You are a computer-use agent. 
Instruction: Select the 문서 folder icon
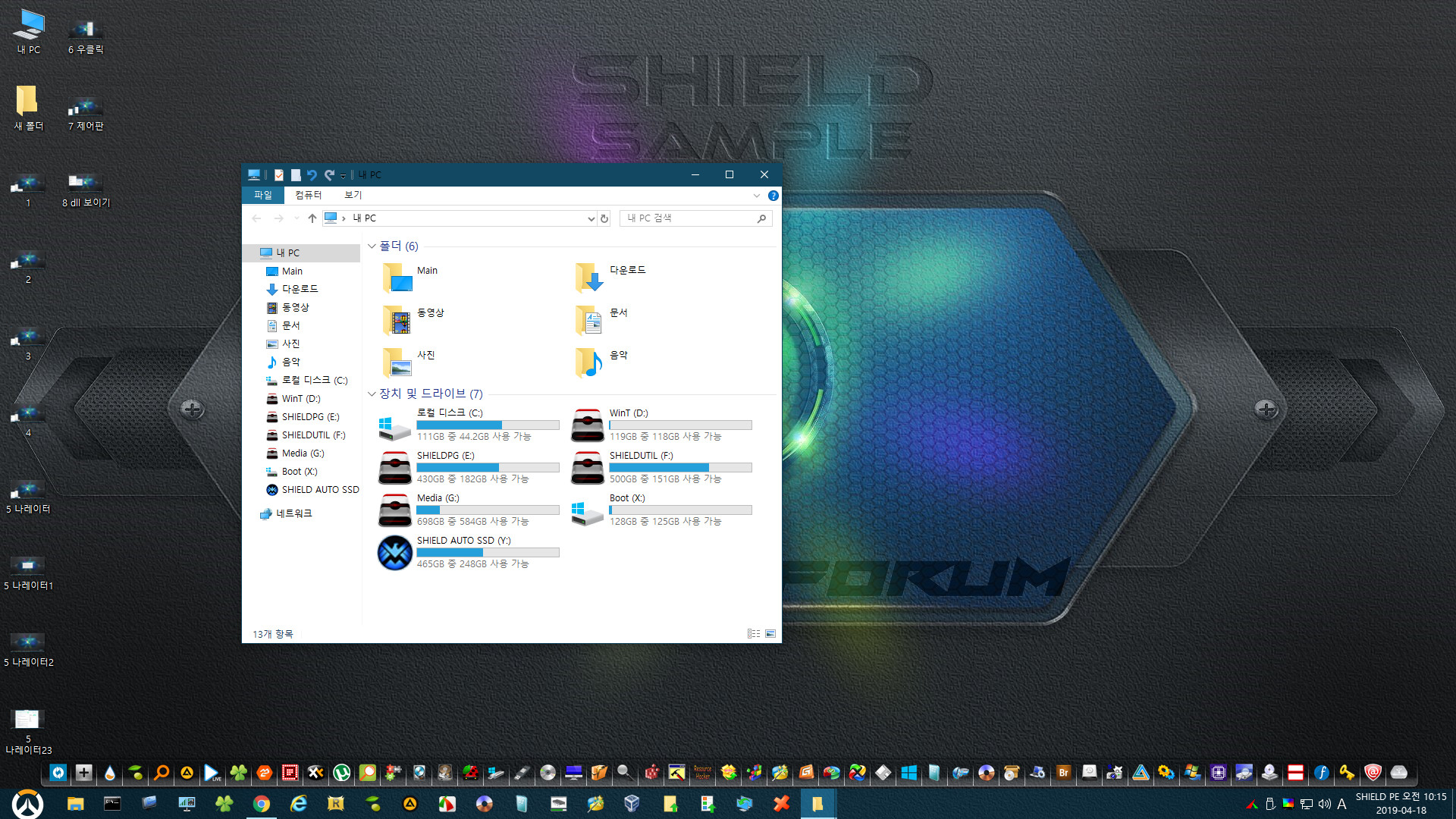click(589, 321)
